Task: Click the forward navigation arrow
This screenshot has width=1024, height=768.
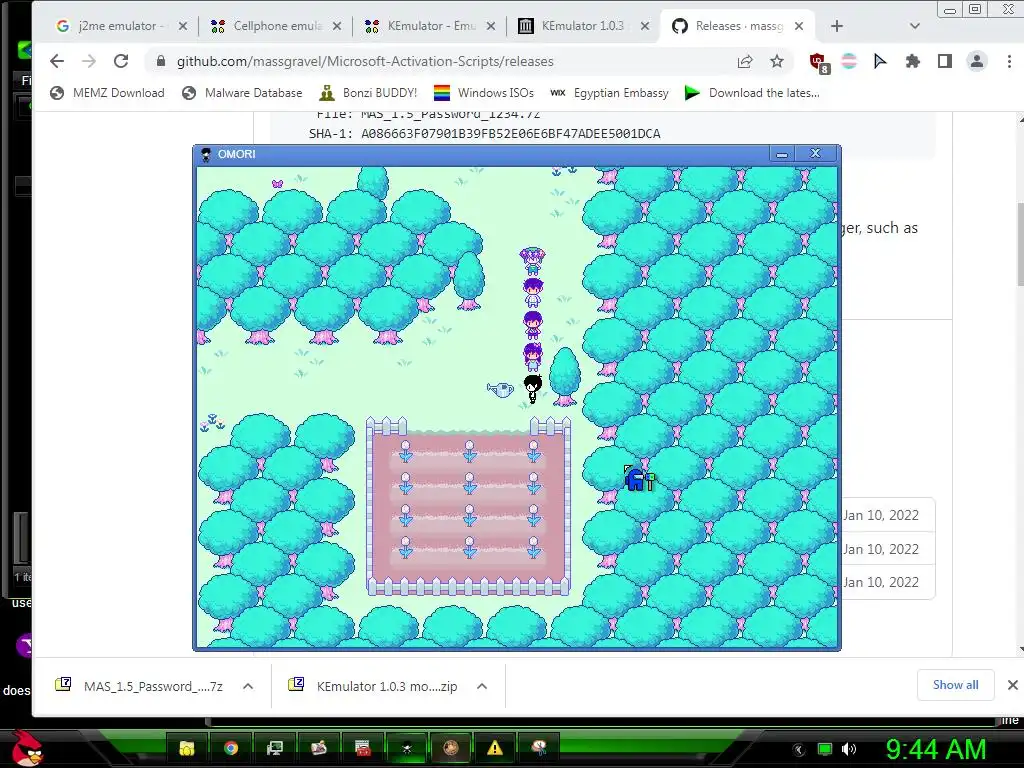Action: click(x=89, y=61)
